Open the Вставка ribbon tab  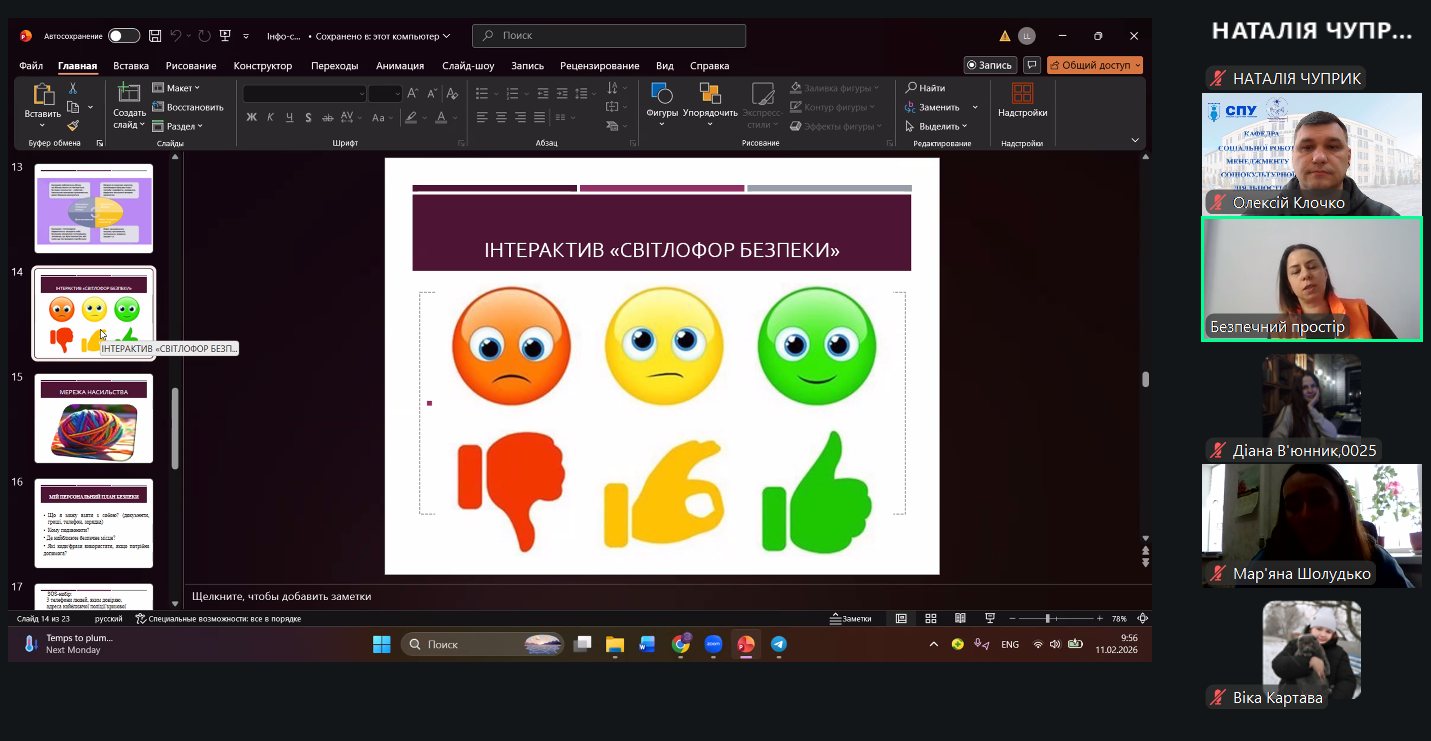coord(131,66)
